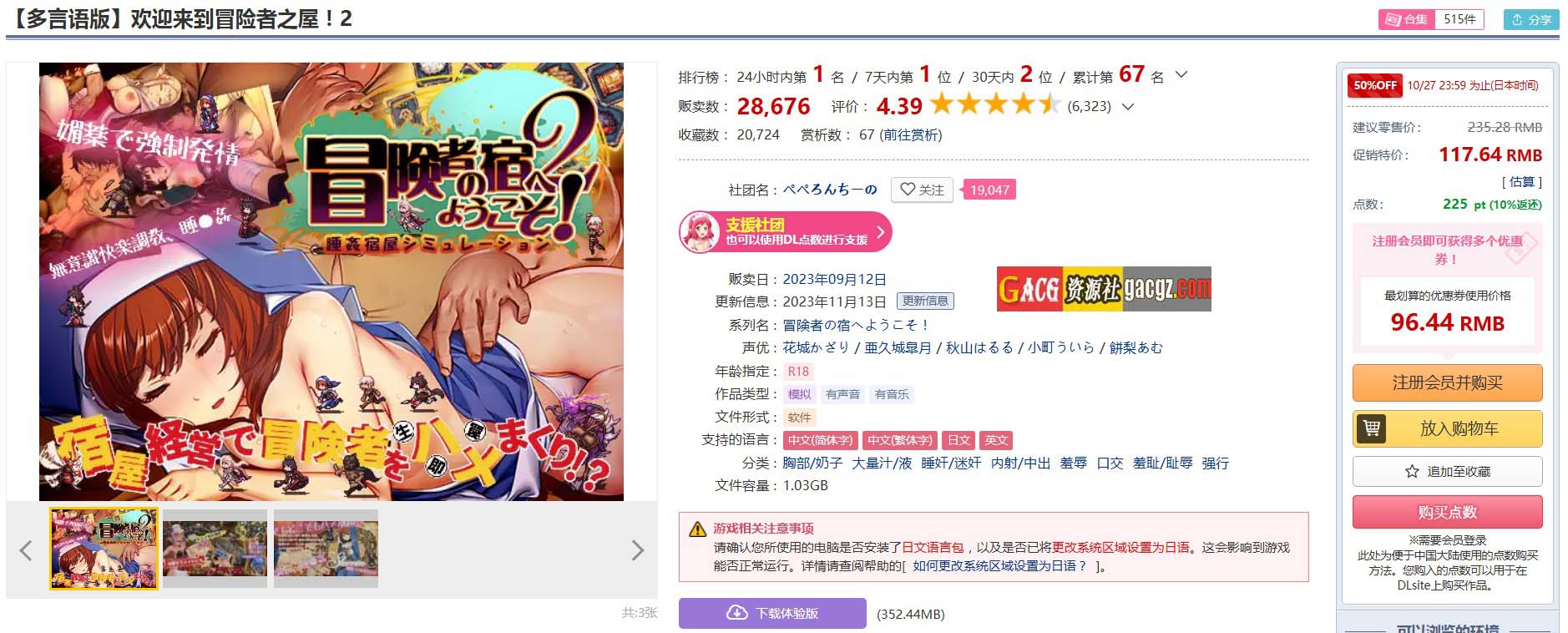The width and height of the screenshot is (1568, 633).
Task: Show next image with right arrow
Action: (638, 549)
